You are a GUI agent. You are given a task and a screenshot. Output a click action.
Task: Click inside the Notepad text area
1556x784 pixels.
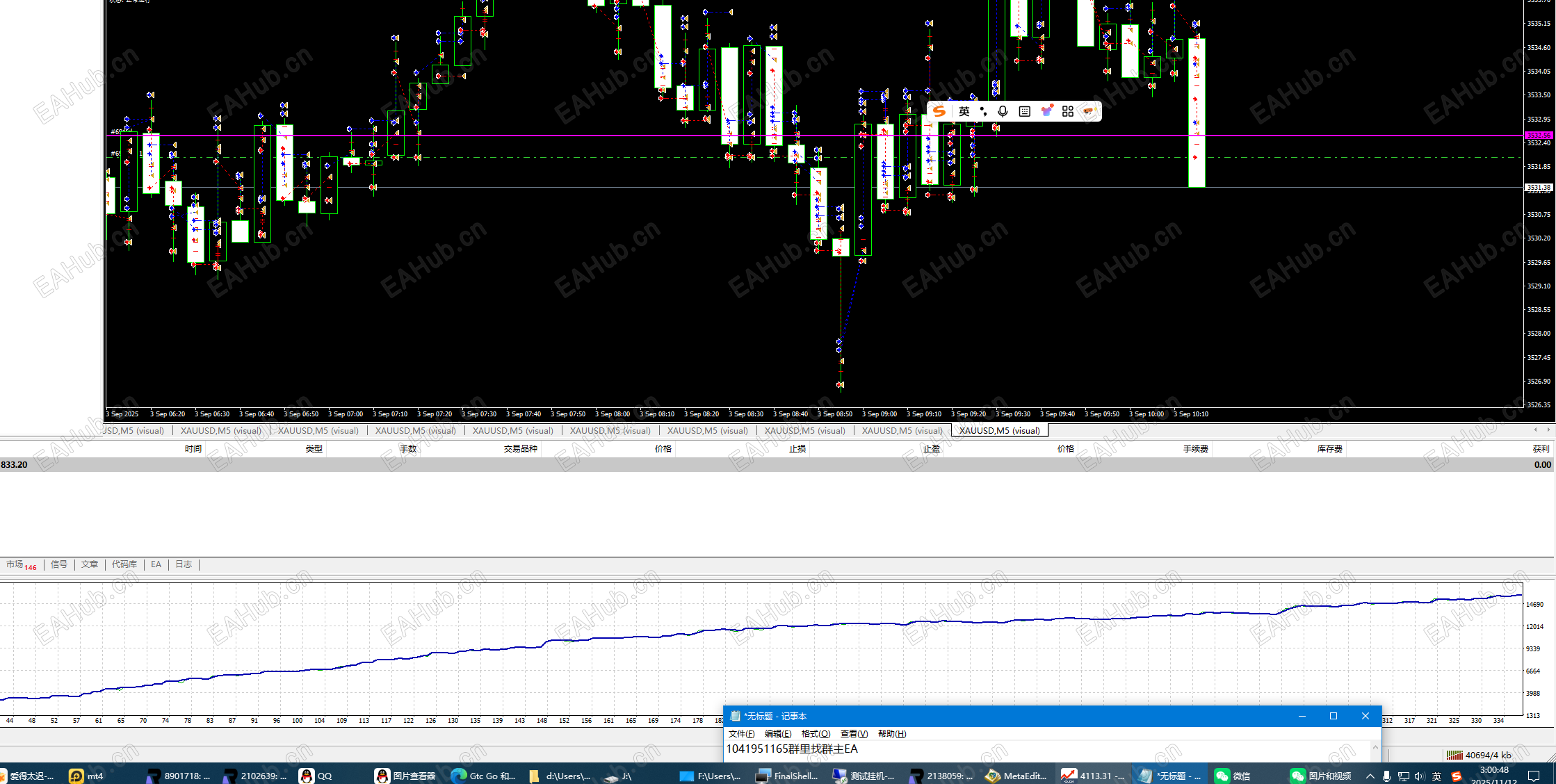point(1043,749)
